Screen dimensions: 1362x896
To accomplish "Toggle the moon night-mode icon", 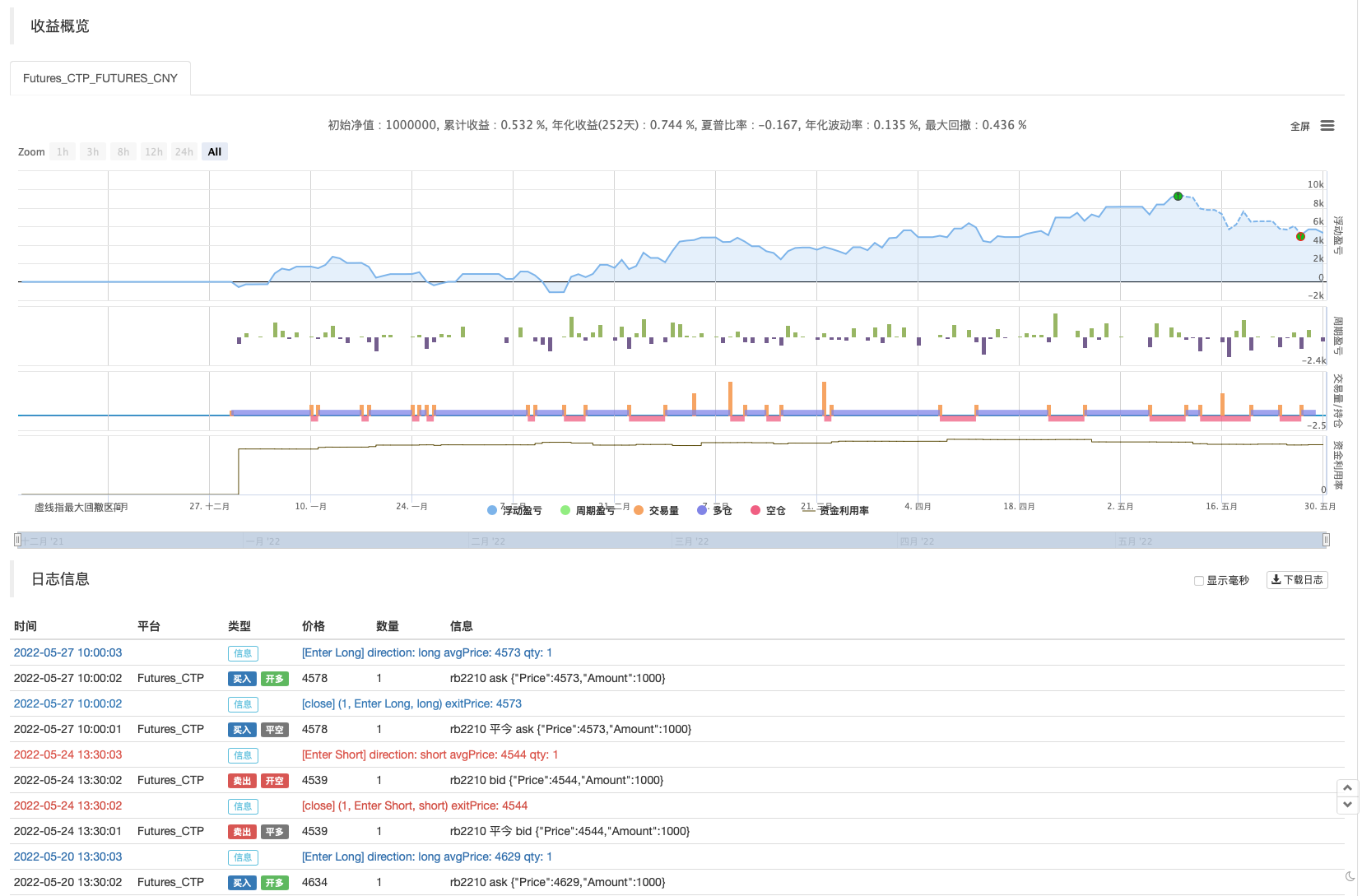I will [1350, 877].
